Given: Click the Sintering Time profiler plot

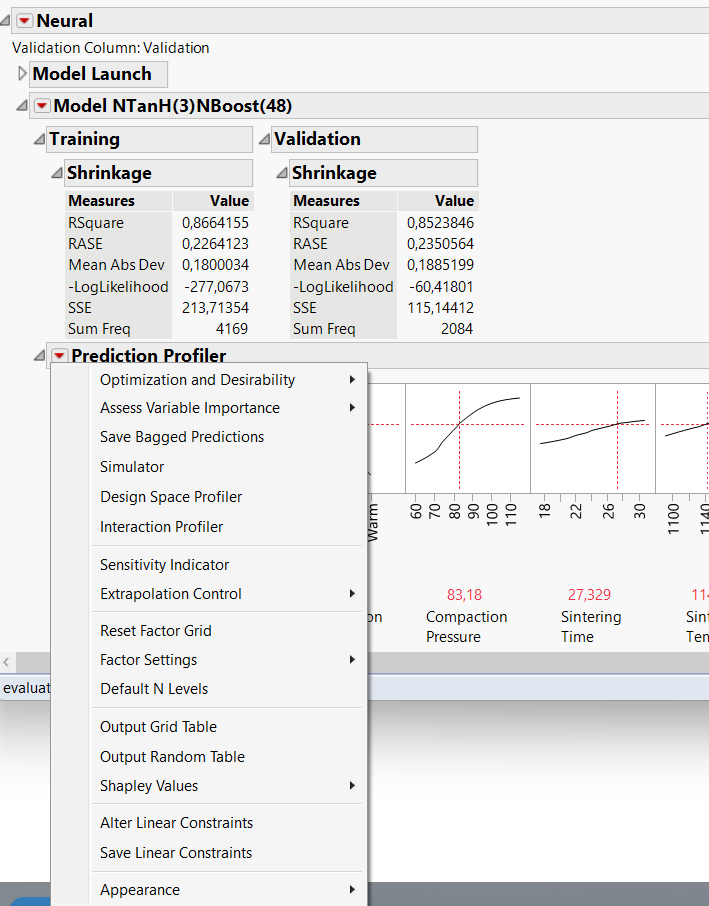Looking at the screenshot, I should coord(593,438).
